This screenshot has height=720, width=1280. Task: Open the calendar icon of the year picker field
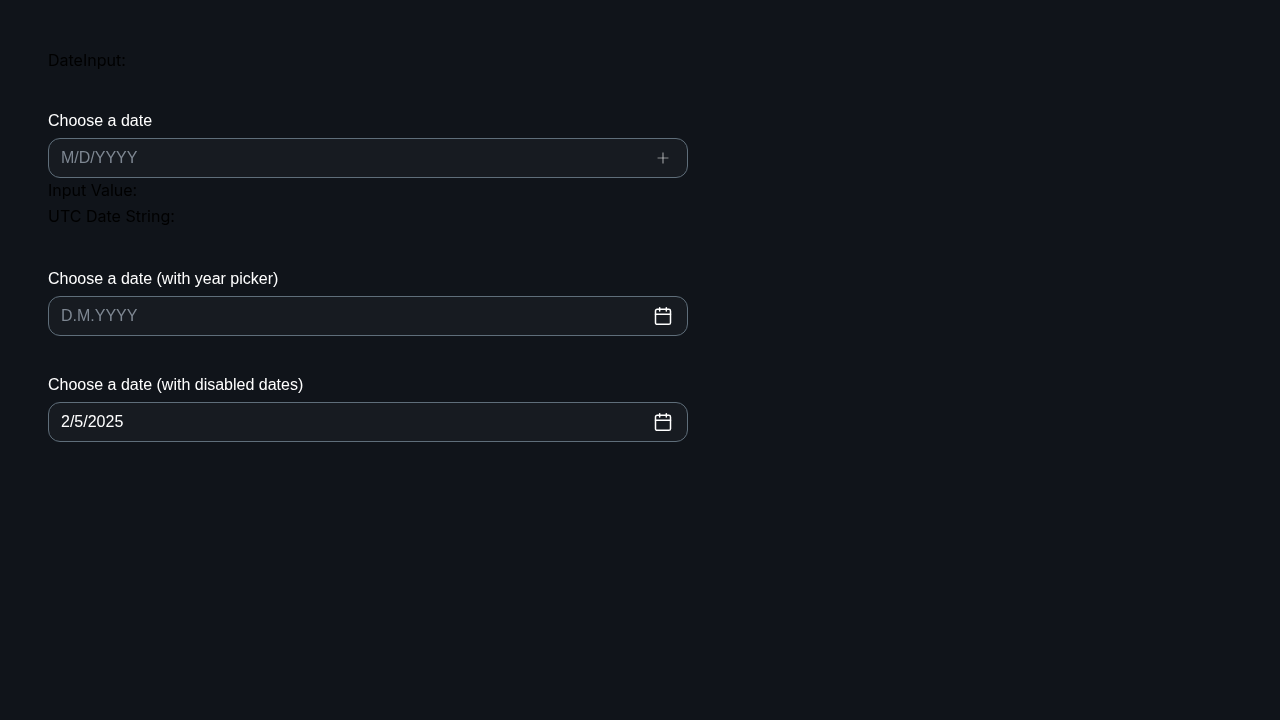click(663, 316)
